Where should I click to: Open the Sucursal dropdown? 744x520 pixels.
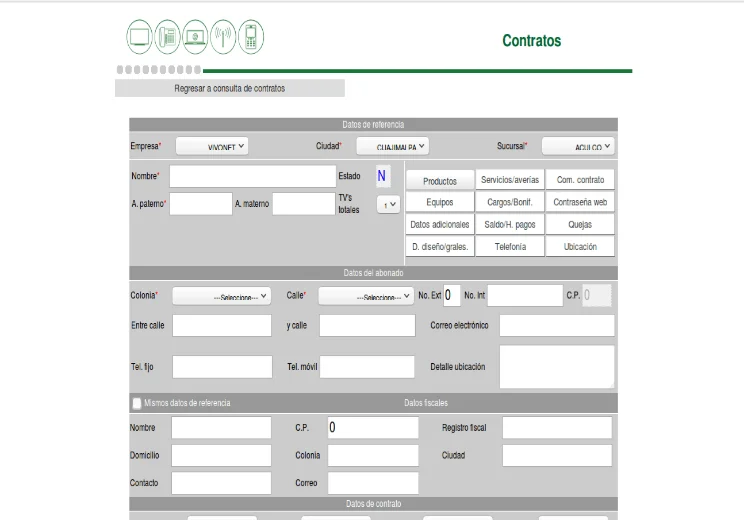[x=578, y=146]
